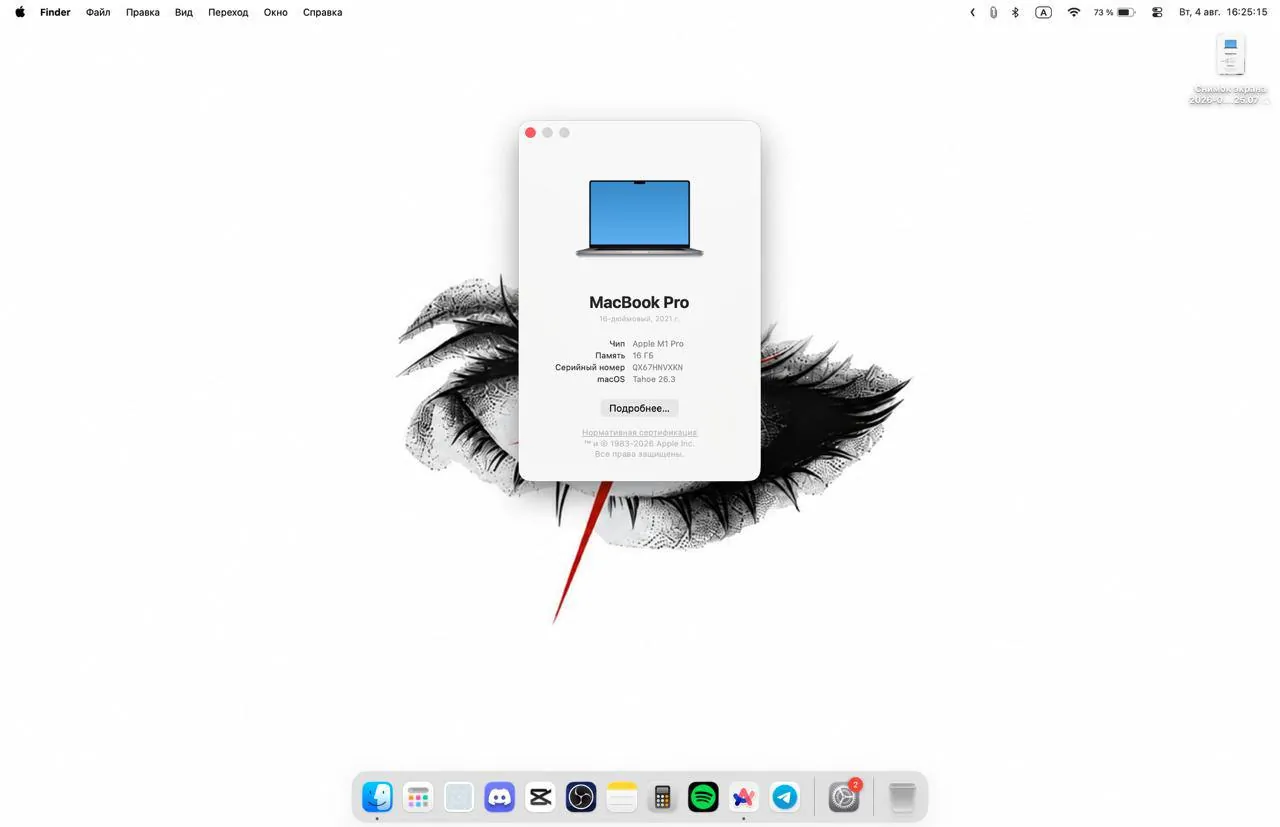
Task: Open the Правка menu
Action: click(x=143, y=12)
